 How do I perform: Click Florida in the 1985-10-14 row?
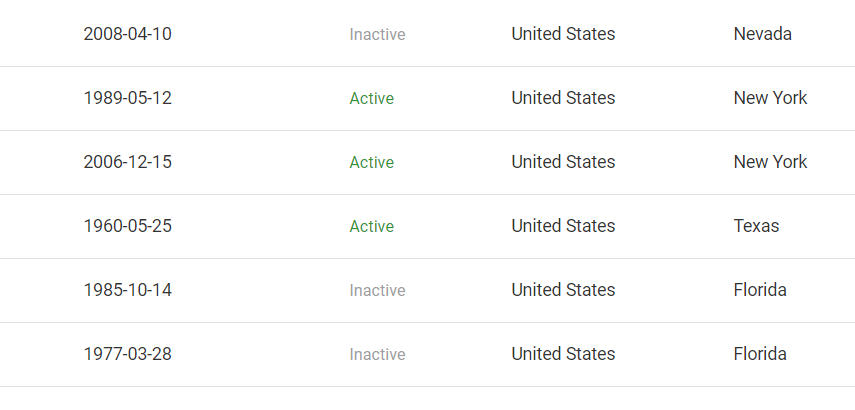pyautogui.click(x=760, y=290)
